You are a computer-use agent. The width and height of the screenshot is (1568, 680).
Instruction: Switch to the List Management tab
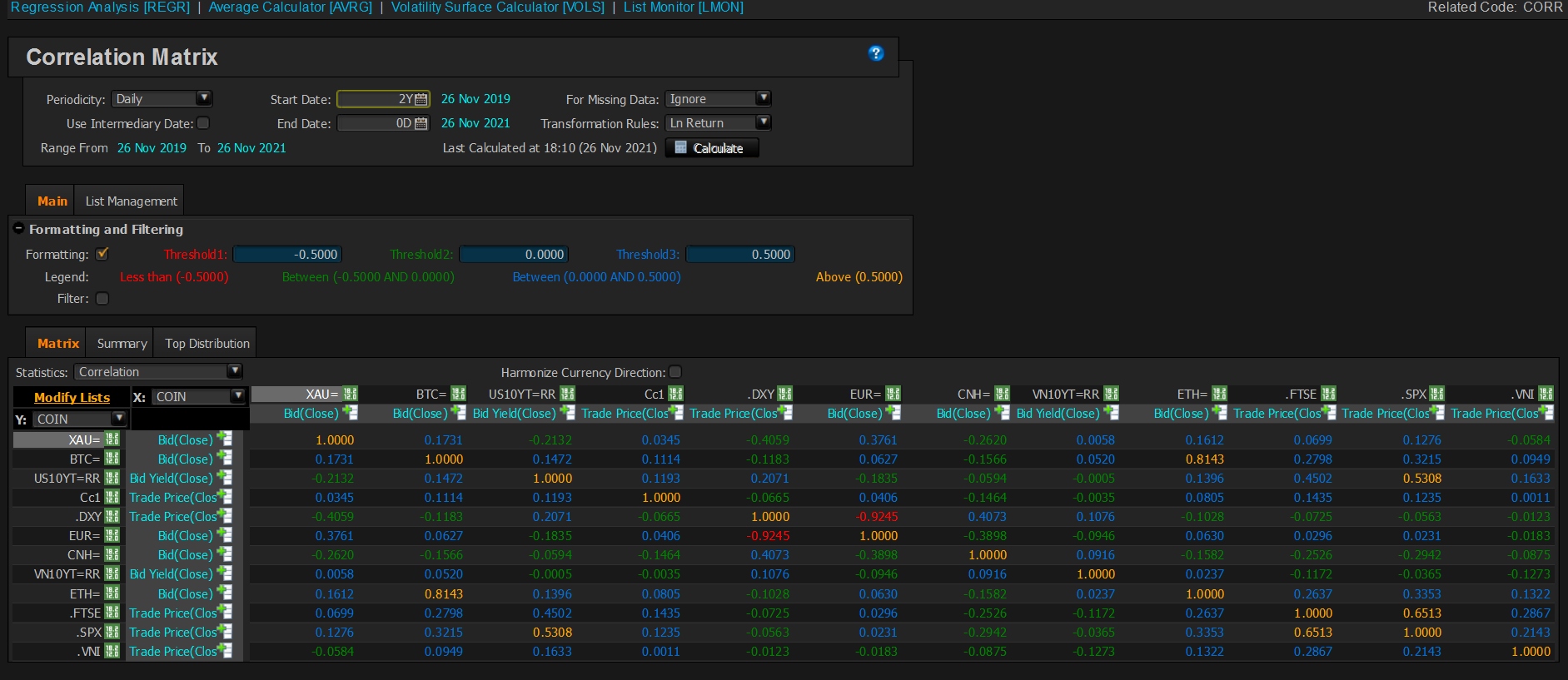[131, 201]
